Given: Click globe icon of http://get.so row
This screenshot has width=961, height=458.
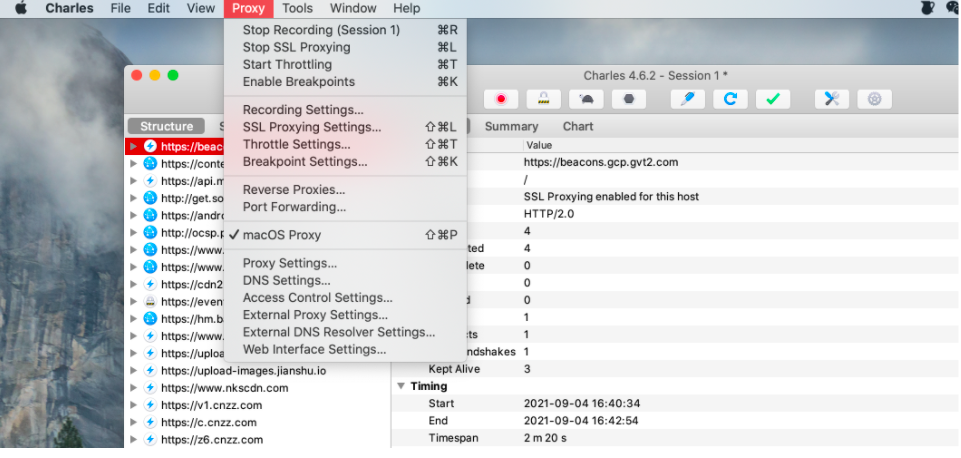Looking at the screenshot, I should pos(150,198).
